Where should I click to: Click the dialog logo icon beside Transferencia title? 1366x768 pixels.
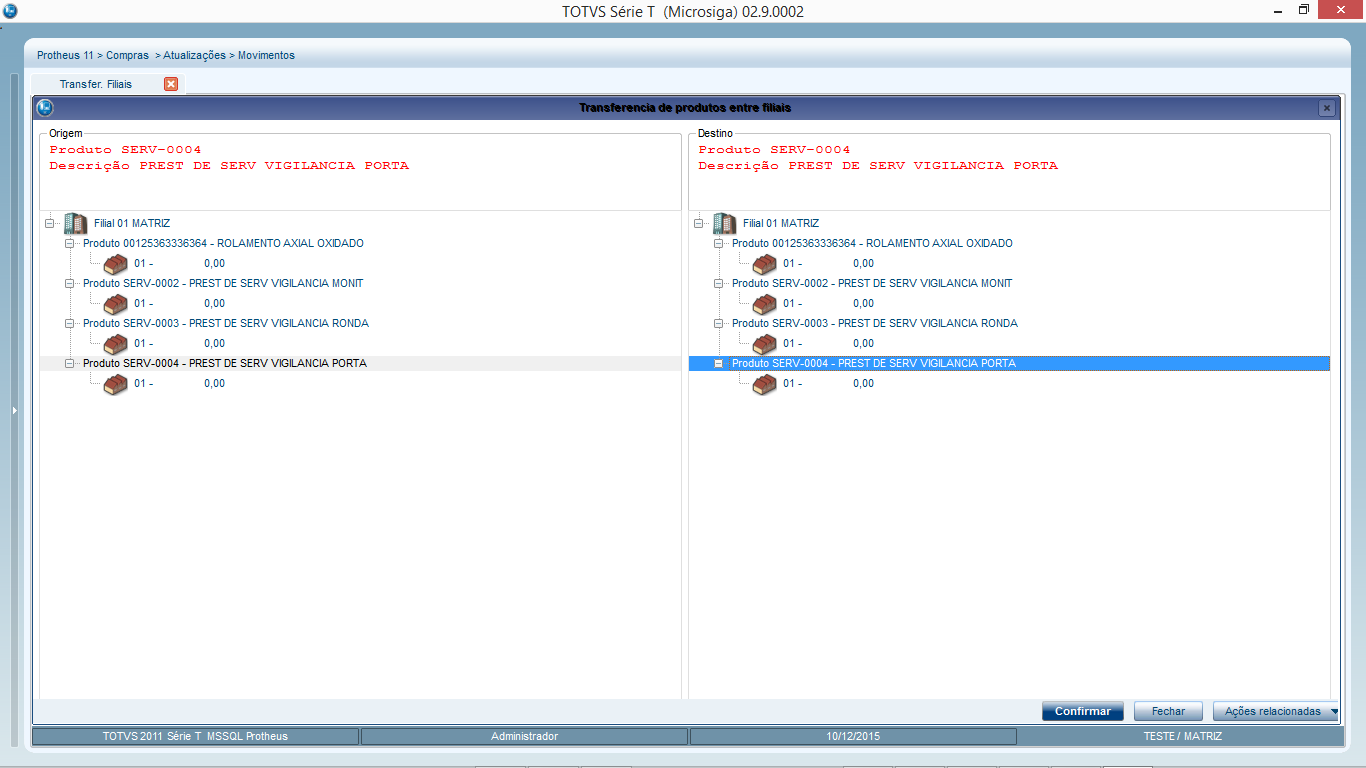[45, 107]
